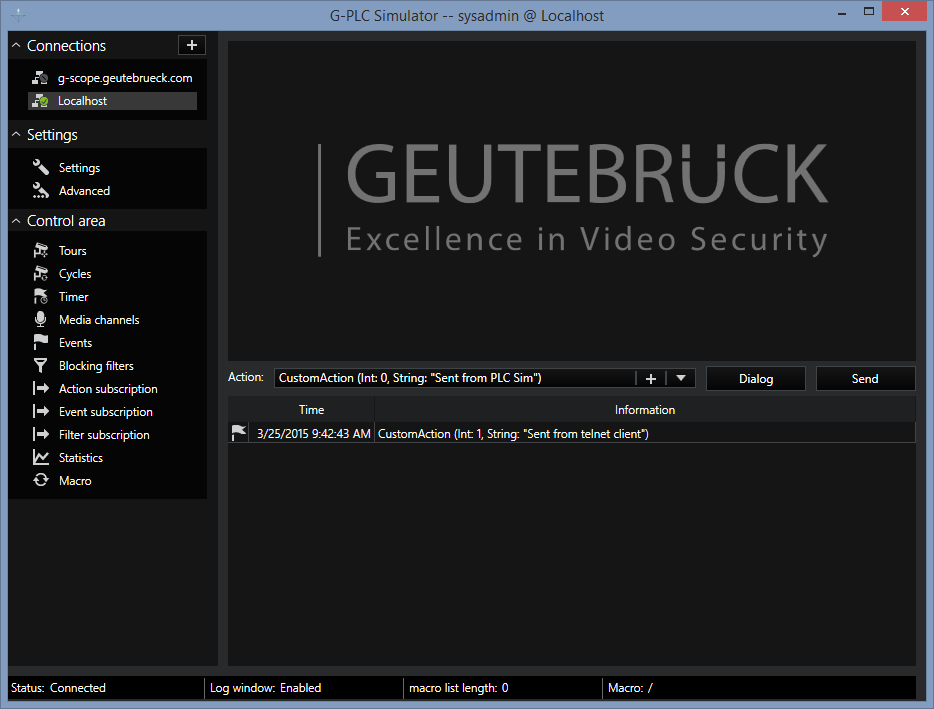Viewport: 934px width, 709px height.
Task: Open the Advanced item
Action: pos(84,191)
